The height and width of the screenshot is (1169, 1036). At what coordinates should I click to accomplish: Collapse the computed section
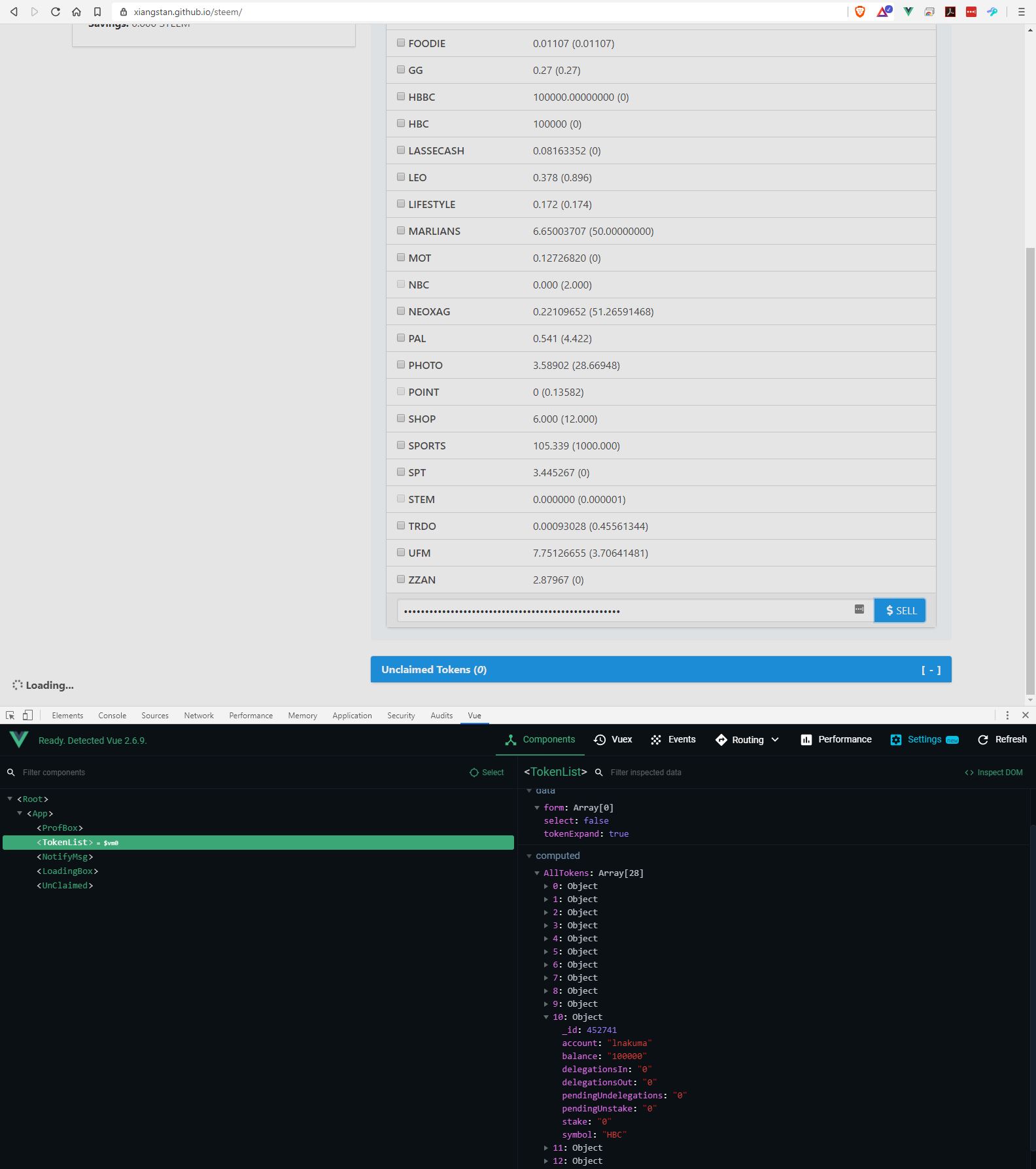(x=529, y=856)
